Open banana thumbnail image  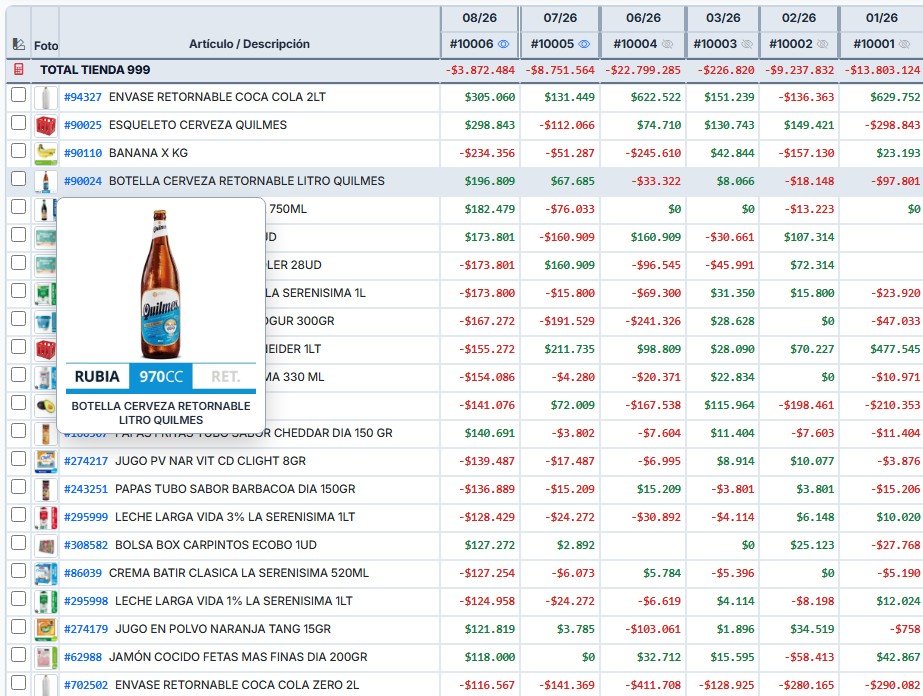pos(45,153)
